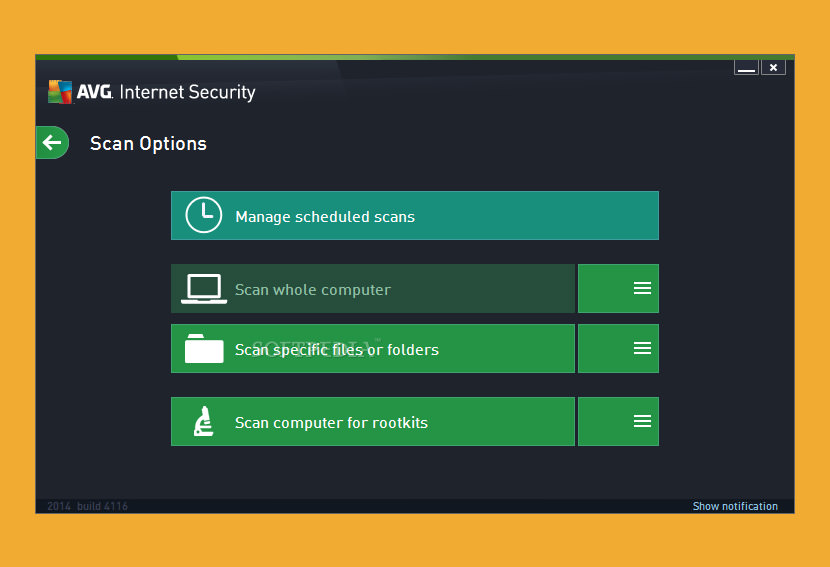Click the AVG logo in the header
This screenshot has width=830, height=567.
click(x=60, y=92)
